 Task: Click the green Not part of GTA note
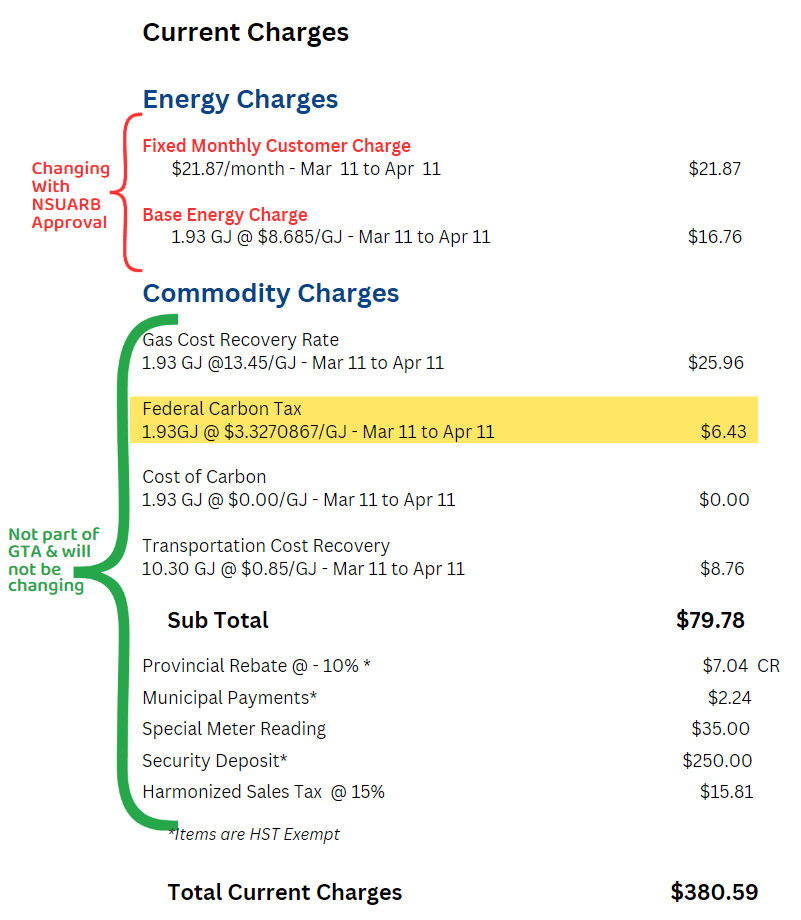[54, 560]
